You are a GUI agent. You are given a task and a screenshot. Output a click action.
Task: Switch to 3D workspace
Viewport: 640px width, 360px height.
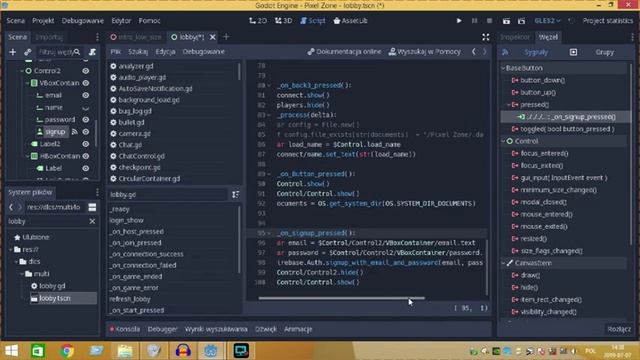(283, 20)
